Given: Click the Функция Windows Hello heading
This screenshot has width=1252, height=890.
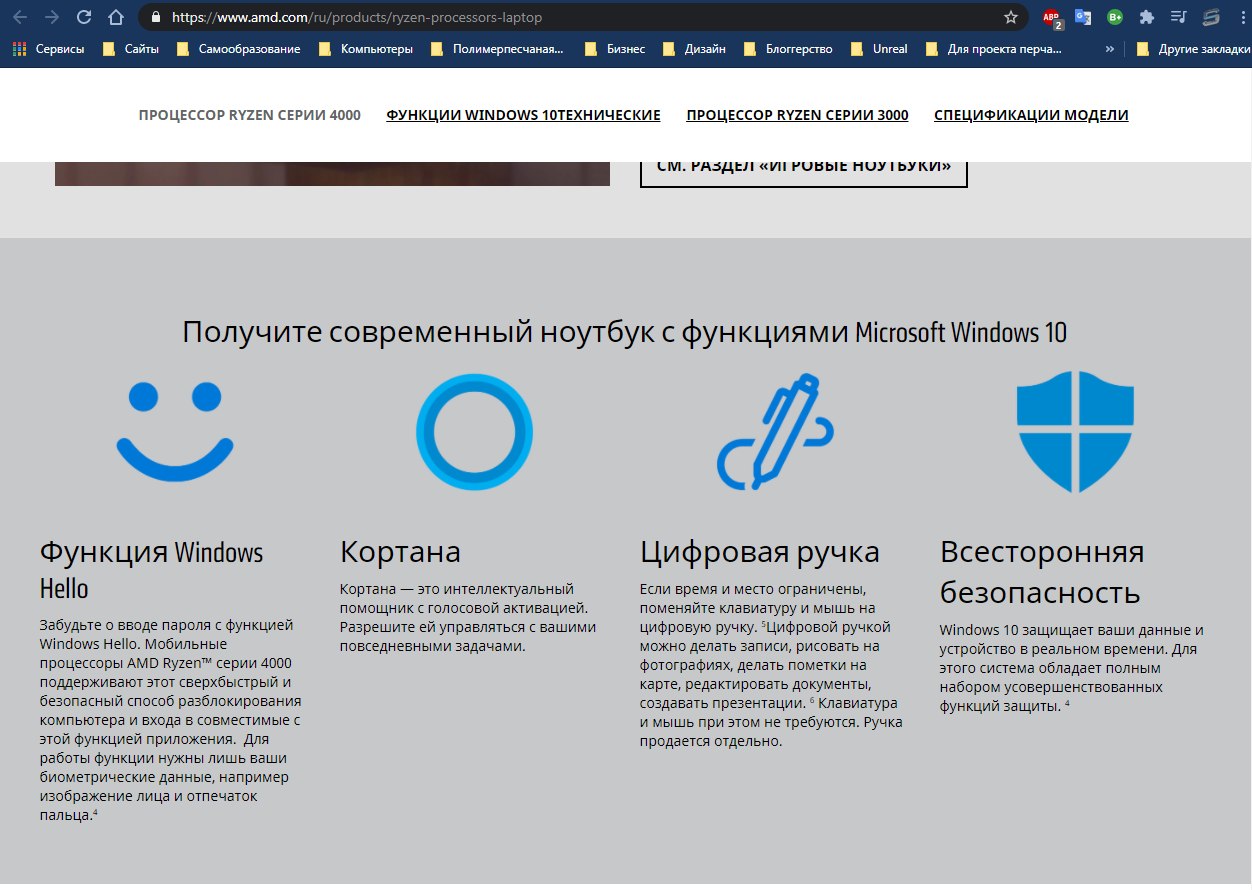Looking at the screenshot, I should pos(151,569).
